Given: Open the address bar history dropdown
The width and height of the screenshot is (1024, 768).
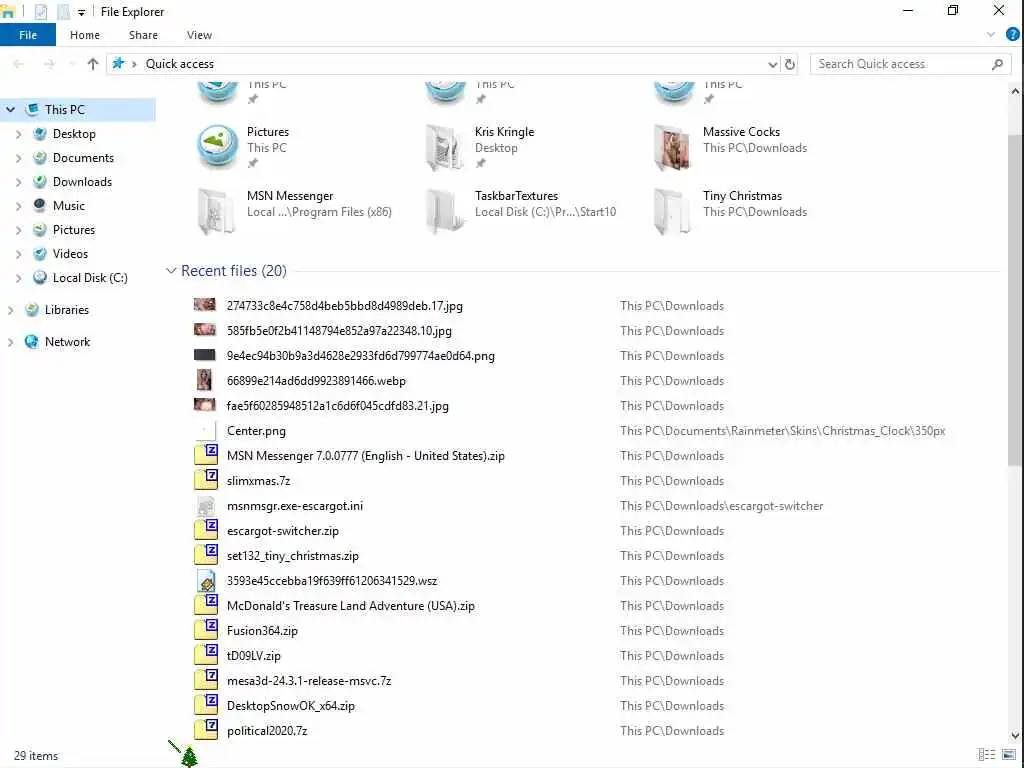Looking at the screenshot, I should (x=773, y=64).
